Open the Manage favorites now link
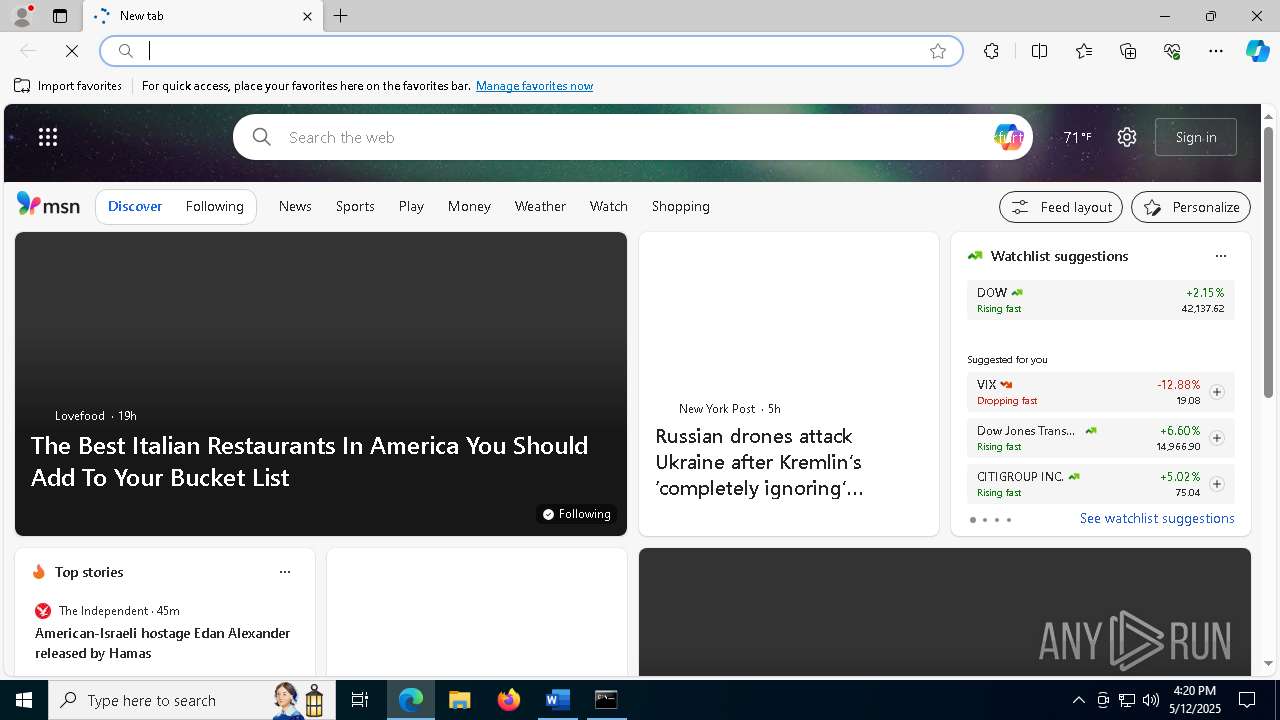This screenshot has width=1280, height=720. coord(534,86)
